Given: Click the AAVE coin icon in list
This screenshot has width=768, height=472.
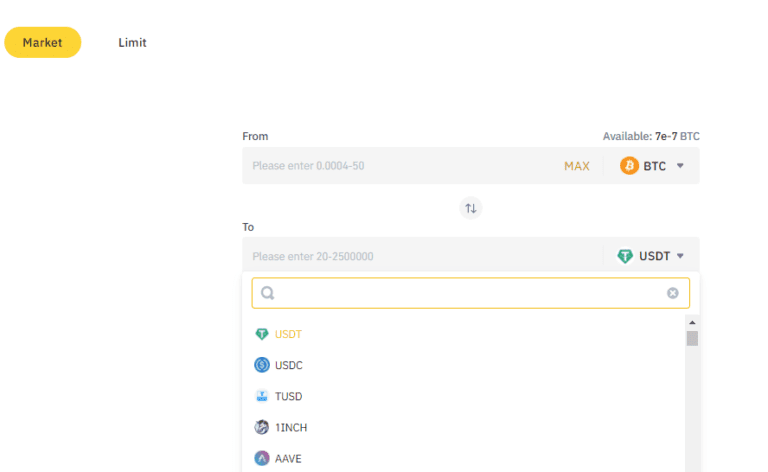Looking at the screenshot, I should point(262,458).
